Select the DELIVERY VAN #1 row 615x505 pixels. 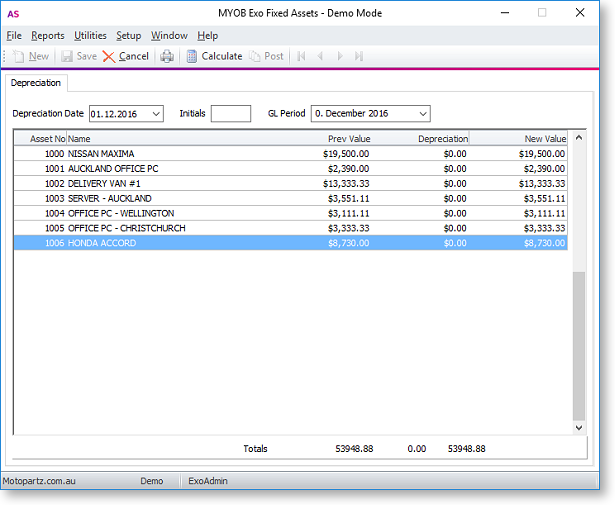[x=100, y=184]
